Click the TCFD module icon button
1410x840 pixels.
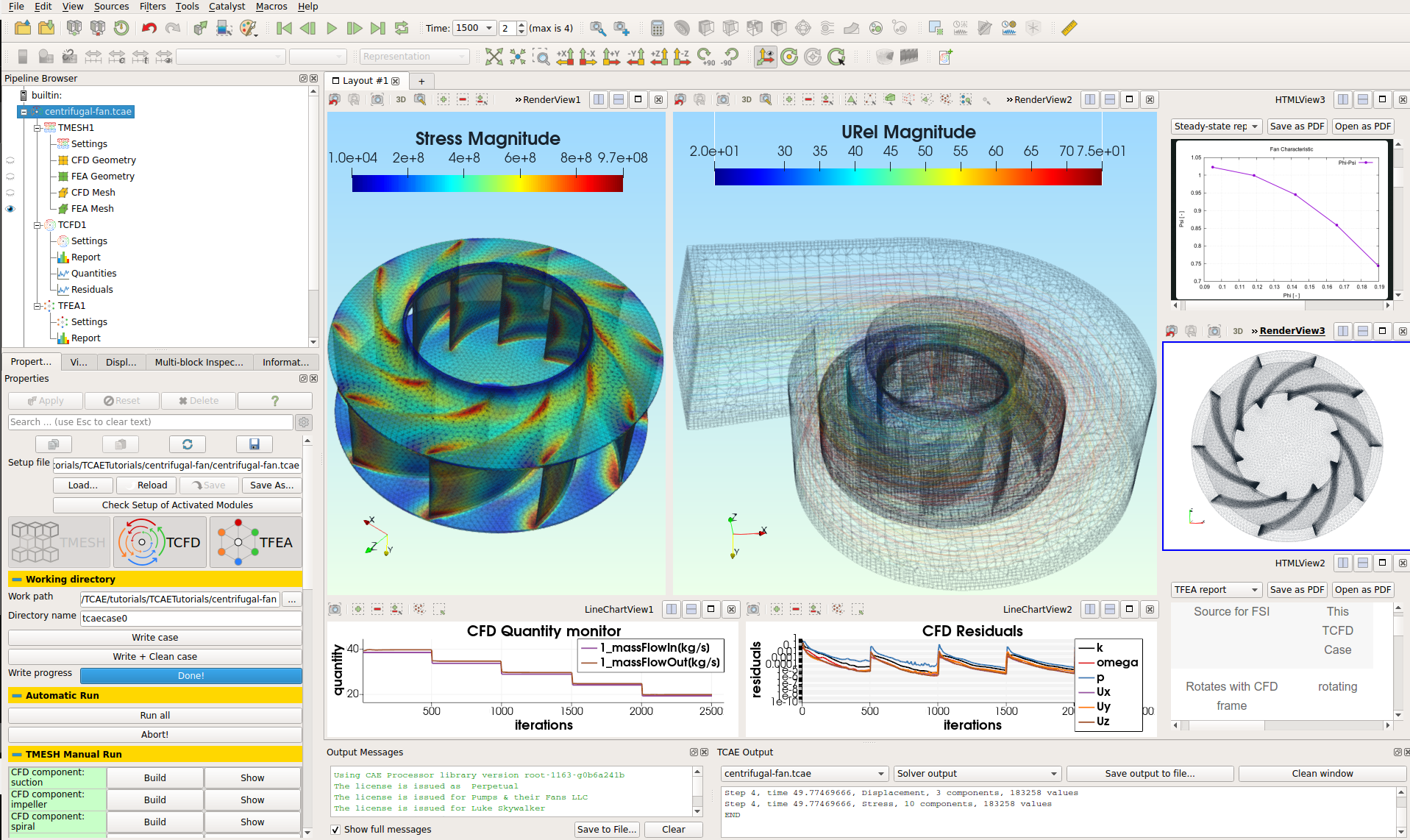tap(160, 542)
